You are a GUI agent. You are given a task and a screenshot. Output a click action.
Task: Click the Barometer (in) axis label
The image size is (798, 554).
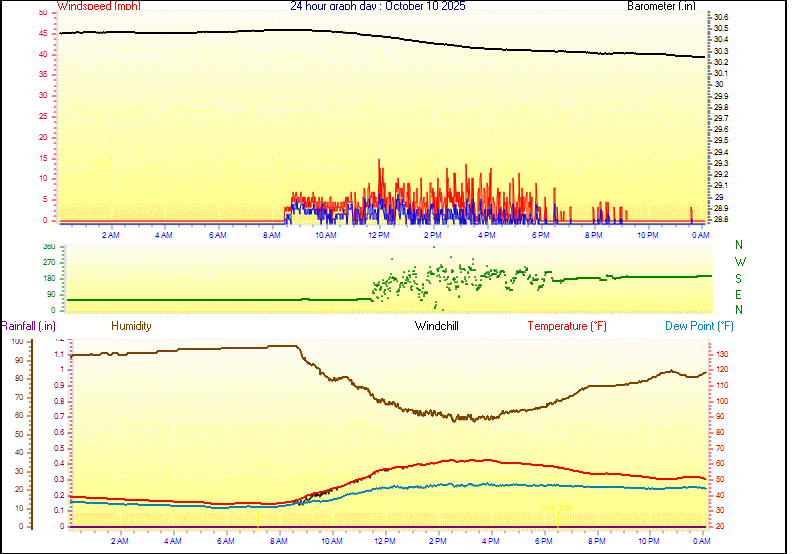coord(660,6)
